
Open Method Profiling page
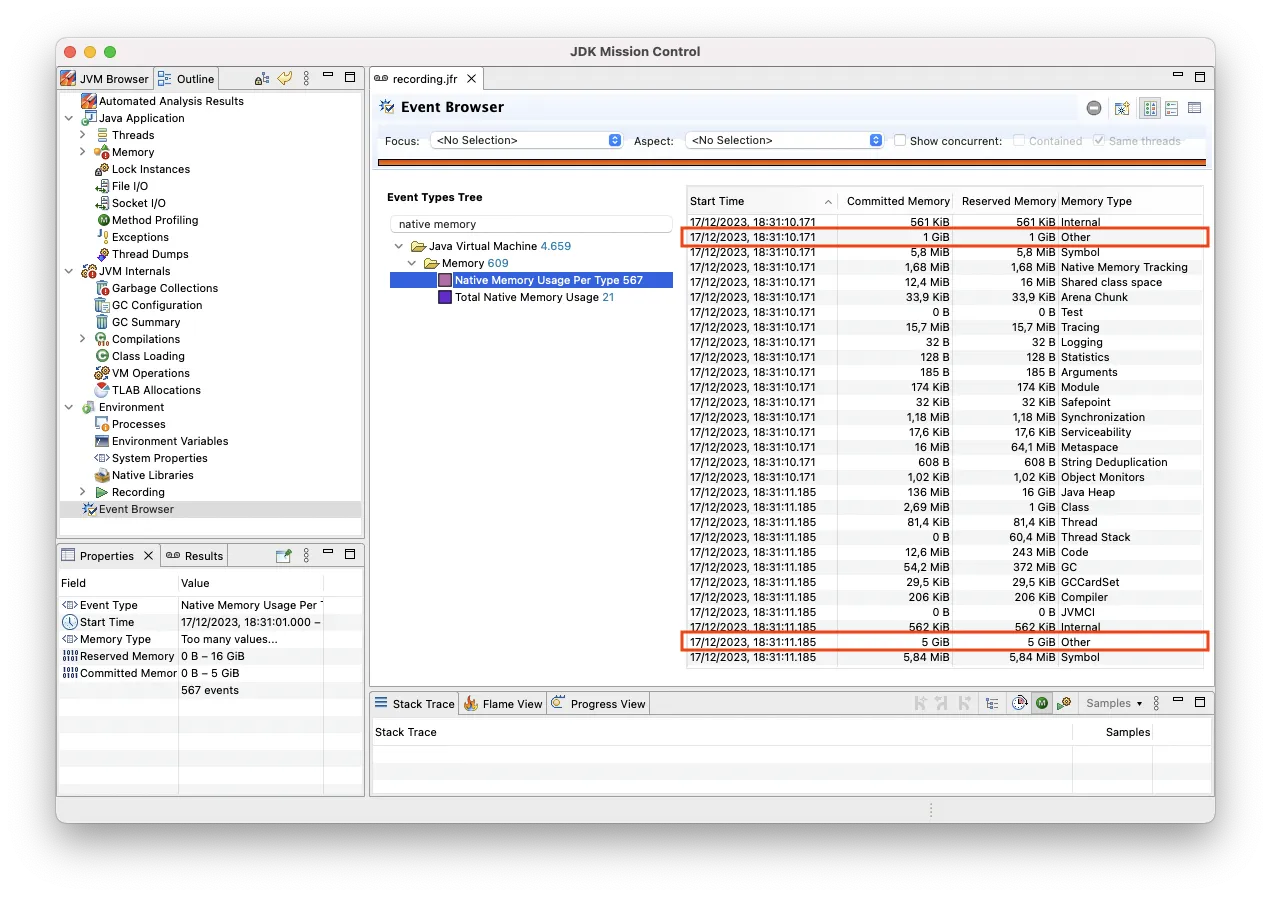point(154,220)
